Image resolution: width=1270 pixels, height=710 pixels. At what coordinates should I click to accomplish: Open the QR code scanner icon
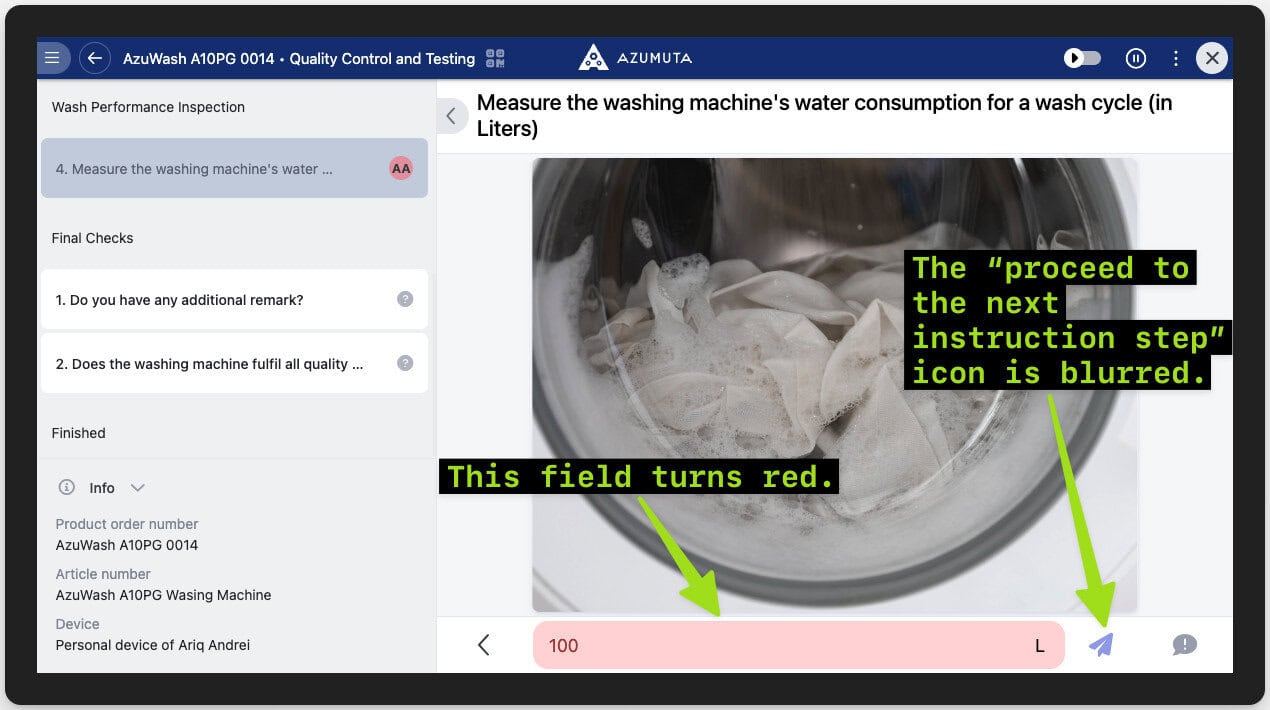point(495,58)
